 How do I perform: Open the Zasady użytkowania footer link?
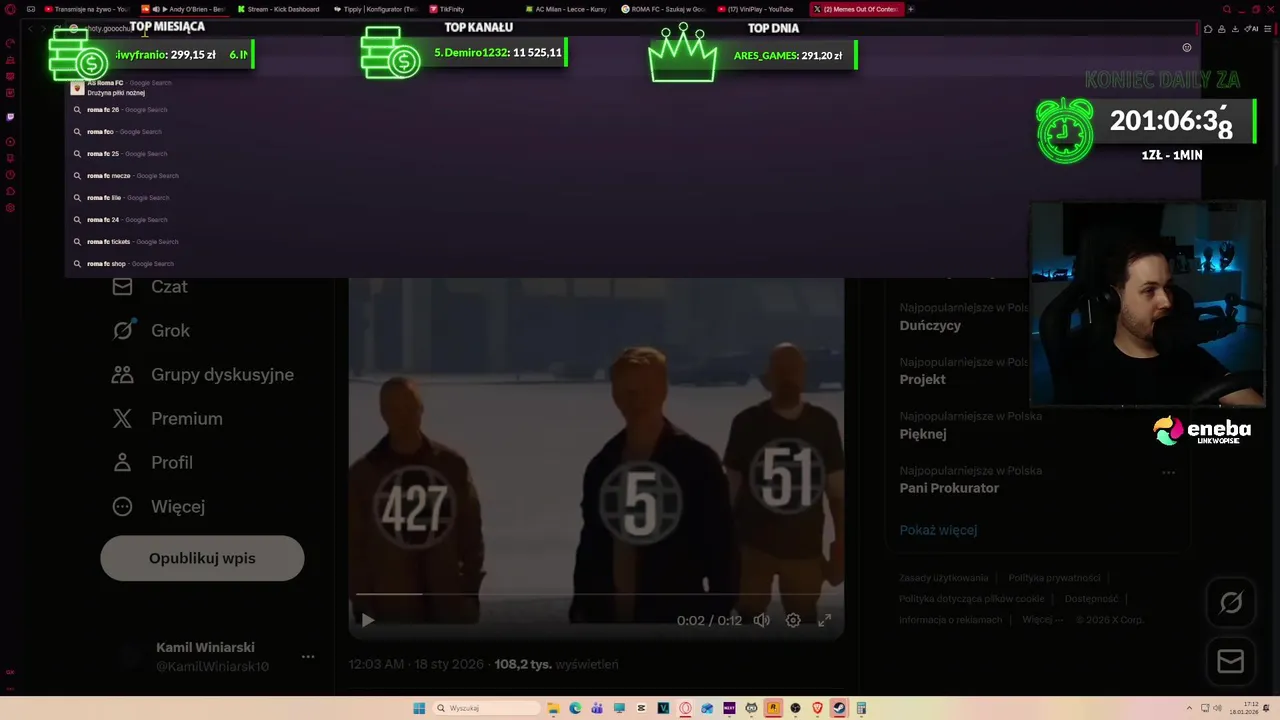[x=943, y=578]
